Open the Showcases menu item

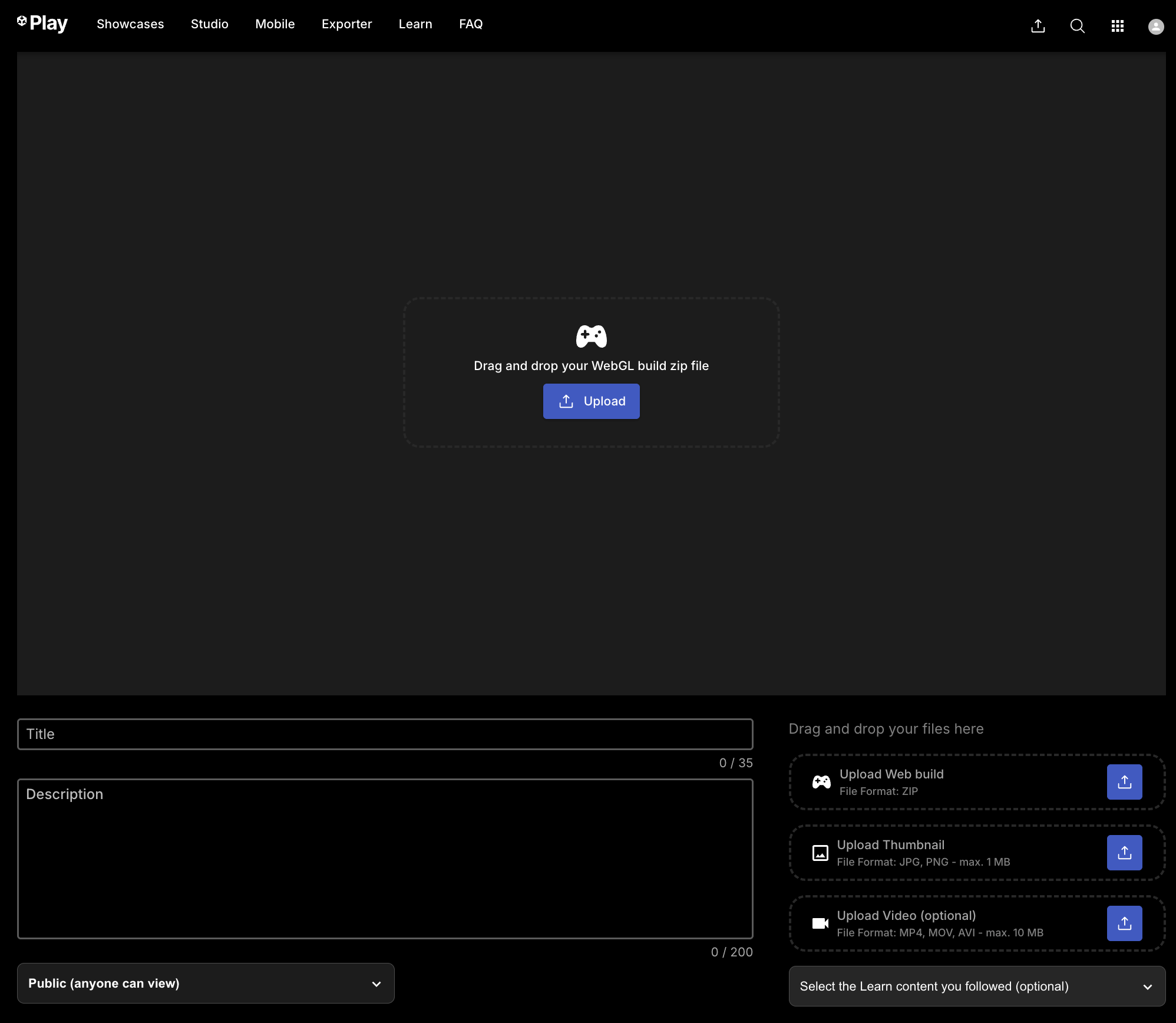[x=130, y=24]
